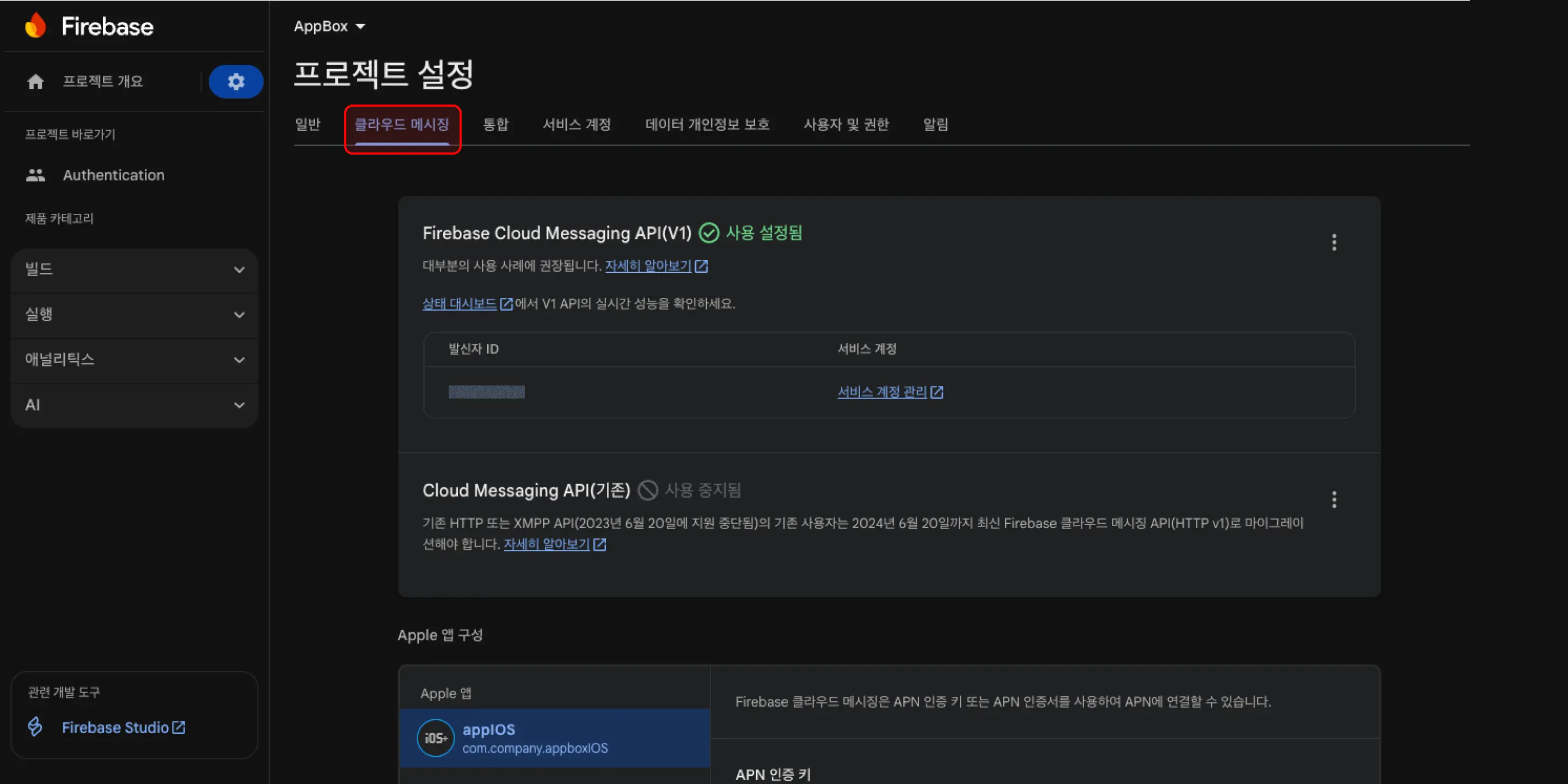Click the Apple 앱 구성 section heading
1568x784 pixels.
(x=440, y=635)
